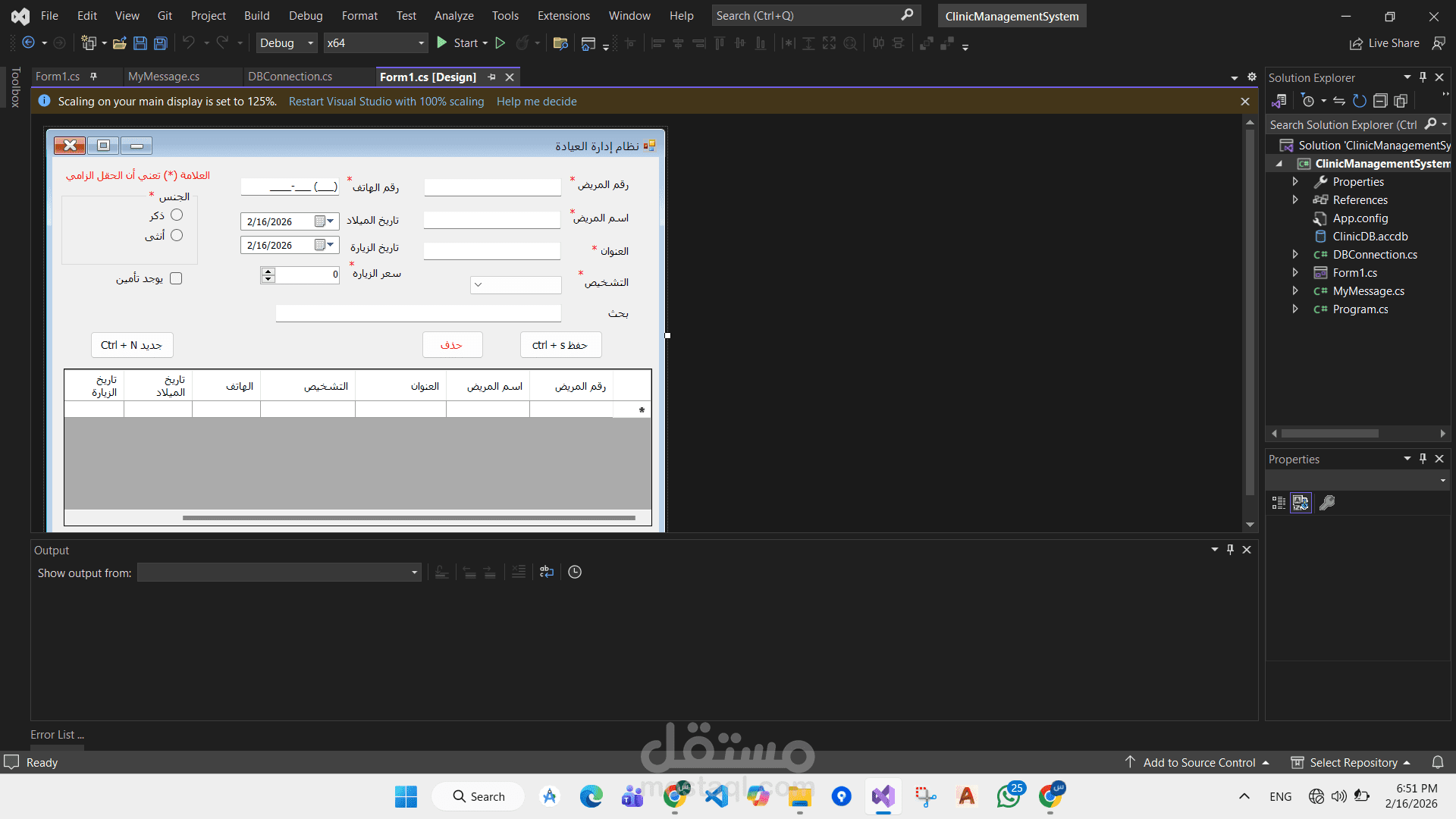
Task: Click the Restart Visual Studio with 100% scaling link
Action: click(386, 101)
